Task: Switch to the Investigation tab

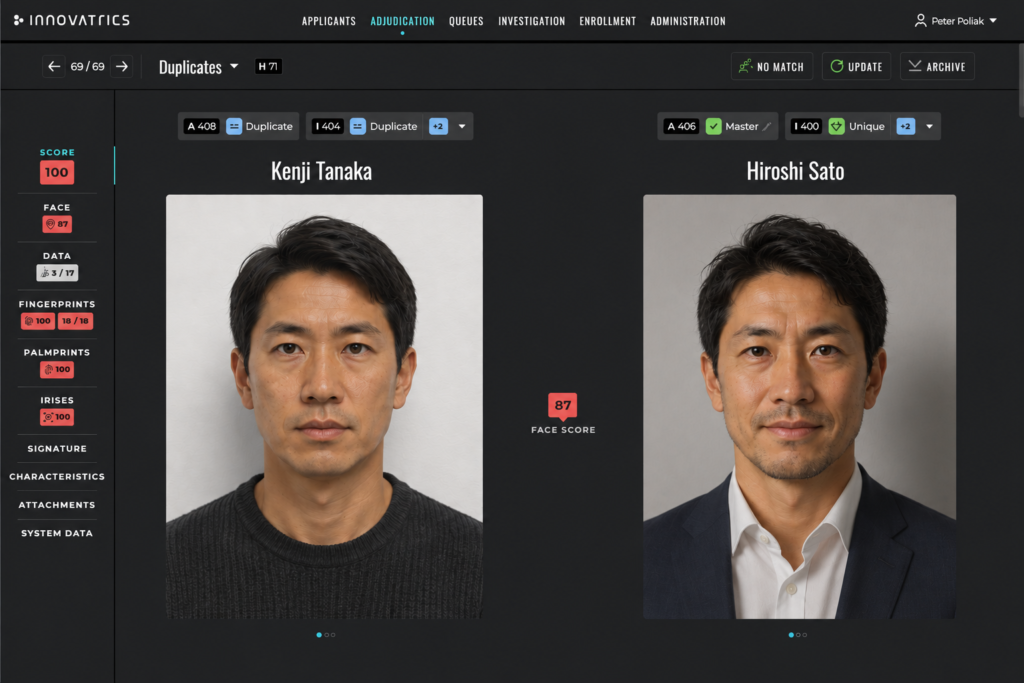Action: 532,21
